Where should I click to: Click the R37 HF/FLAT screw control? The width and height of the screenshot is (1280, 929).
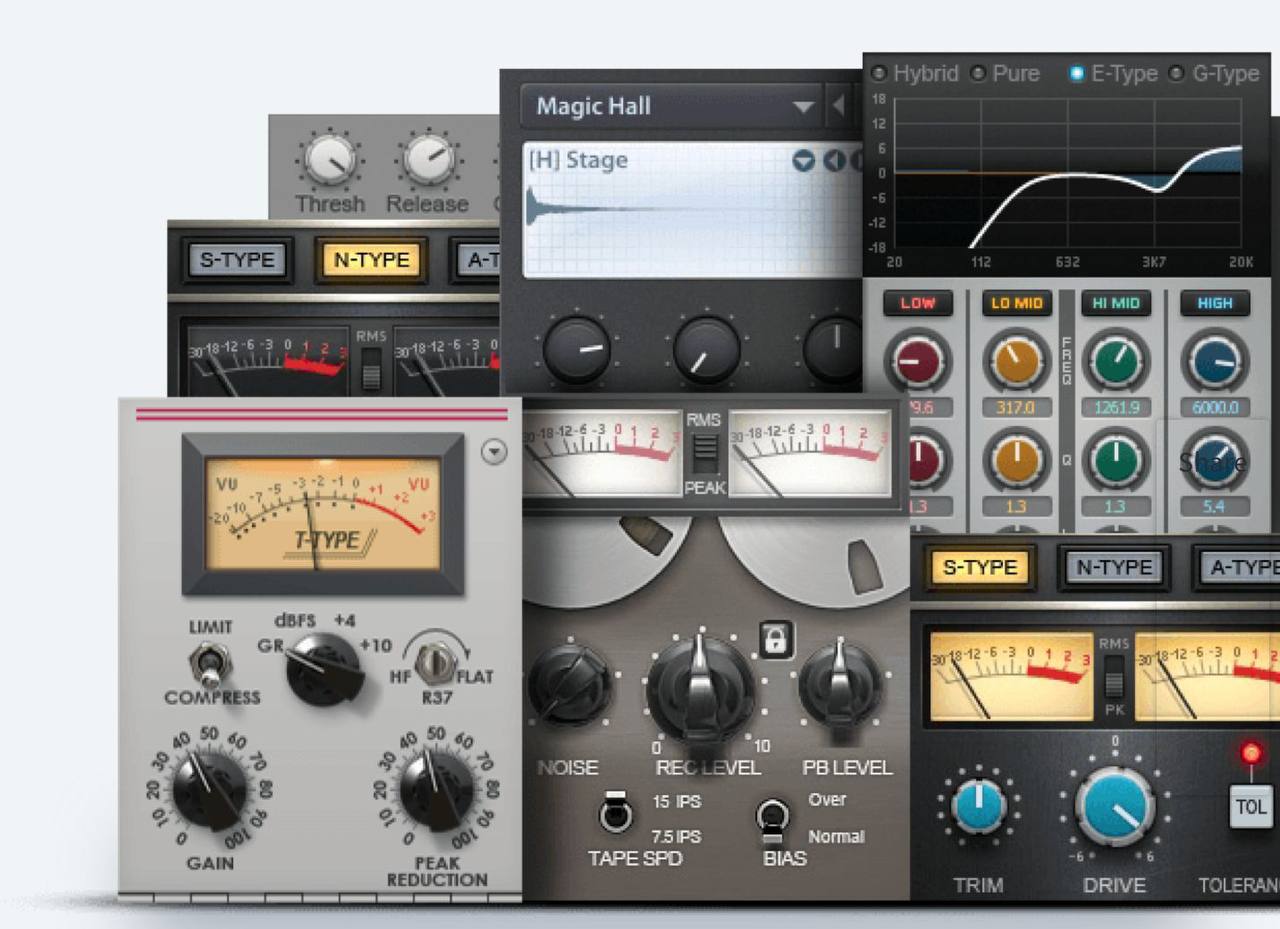pos(436,660)
